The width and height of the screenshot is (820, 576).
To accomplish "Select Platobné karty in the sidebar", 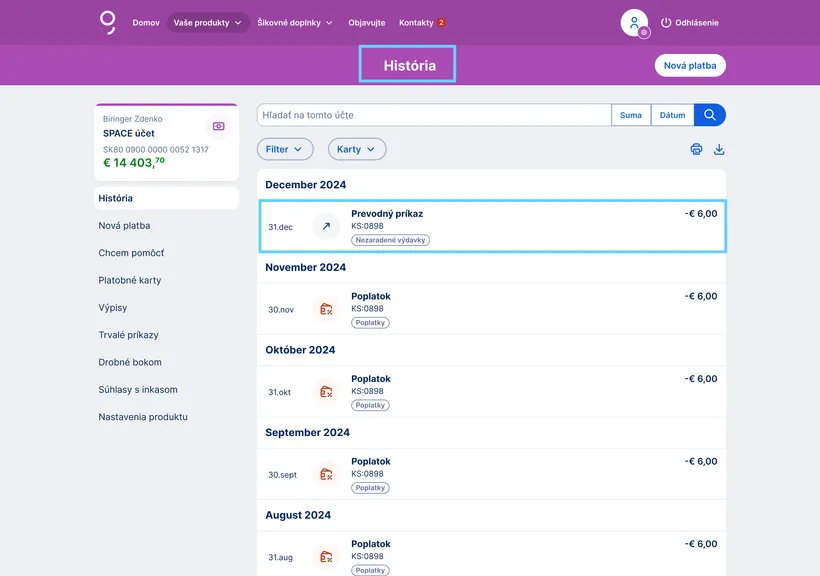I will (x=130, y=280).
